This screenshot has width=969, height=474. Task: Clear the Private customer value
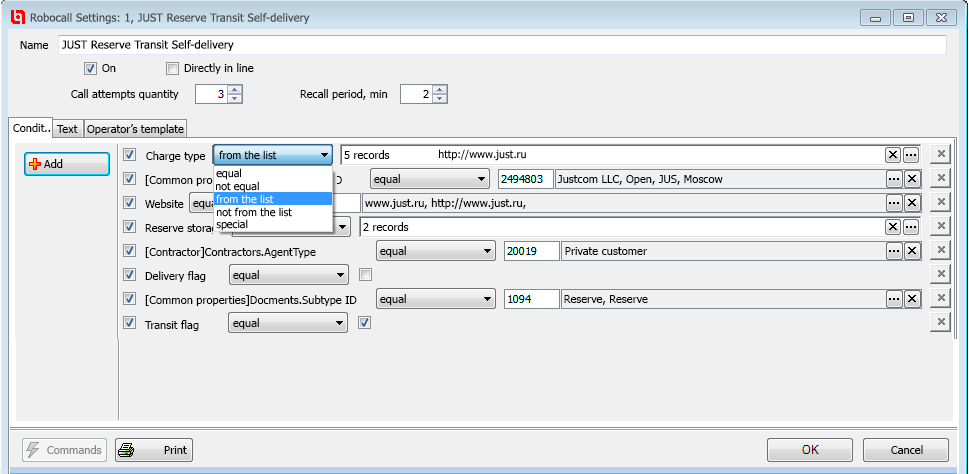[911, 251]
